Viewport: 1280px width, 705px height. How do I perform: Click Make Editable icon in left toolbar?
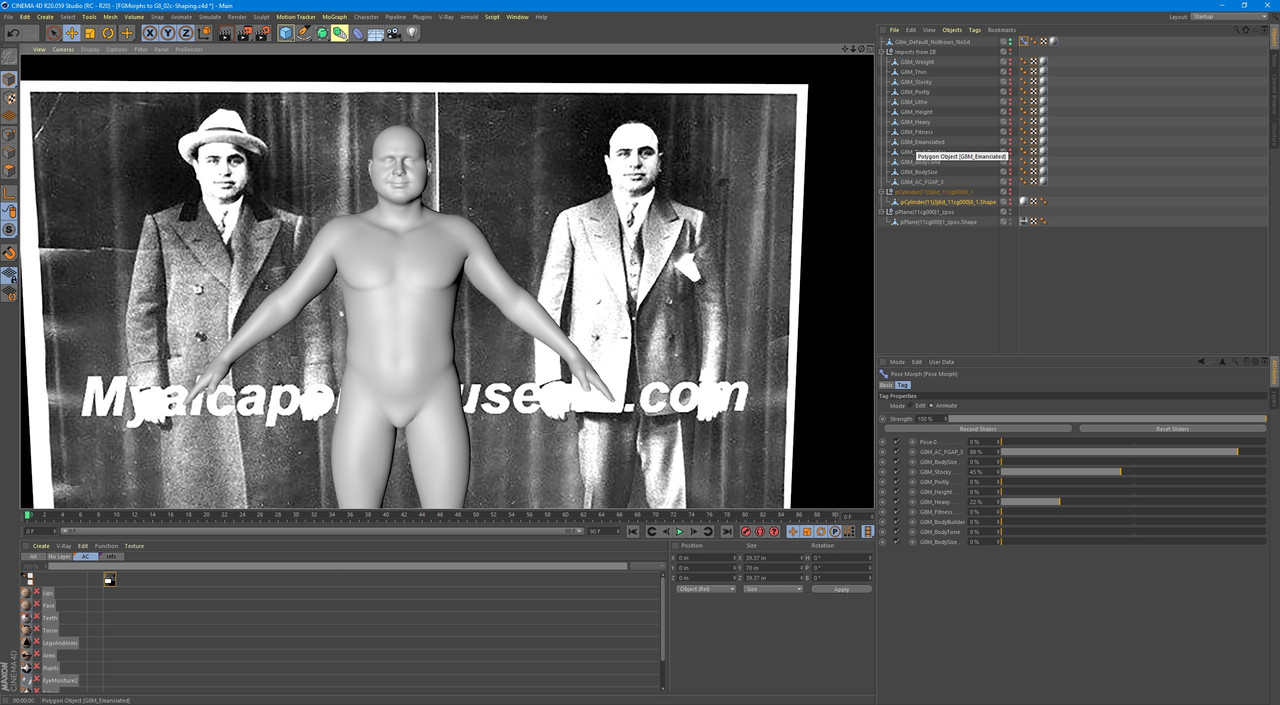[9, 57]
